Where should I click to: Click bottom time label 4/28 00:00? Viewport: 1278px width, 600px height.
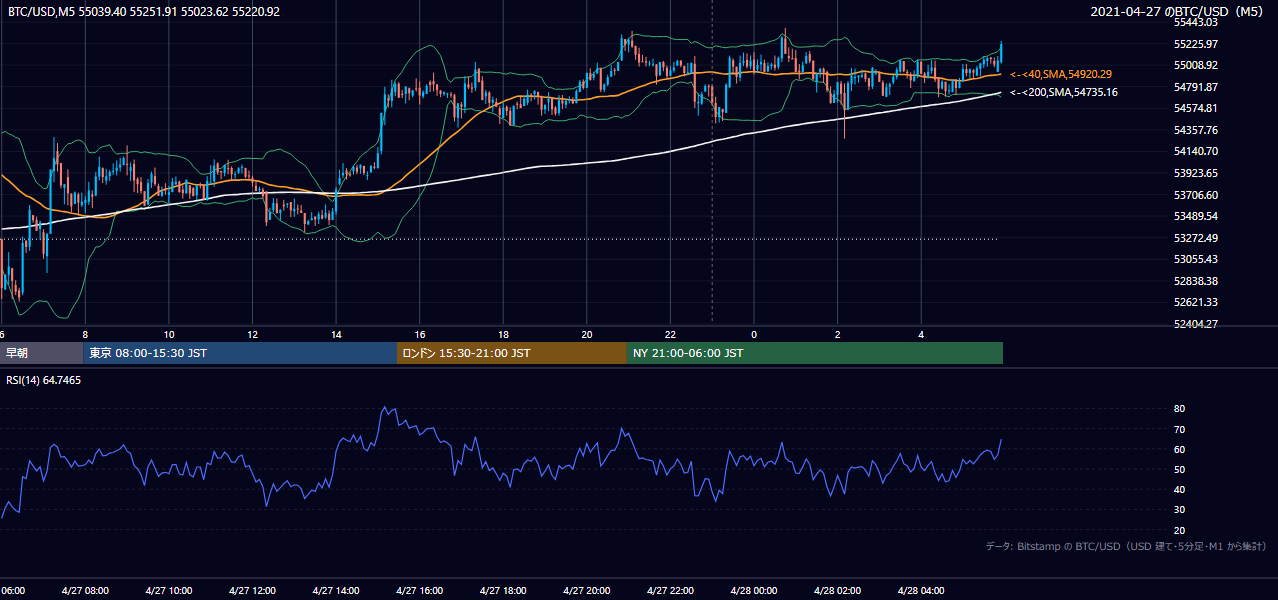(754, 590)
